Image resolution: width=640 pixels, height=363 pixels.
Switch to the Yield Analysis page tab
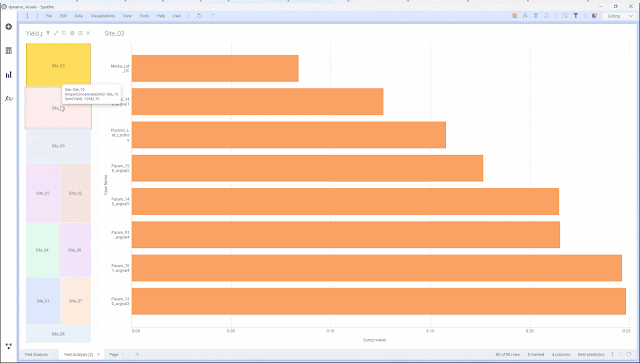tap(36, 354)
